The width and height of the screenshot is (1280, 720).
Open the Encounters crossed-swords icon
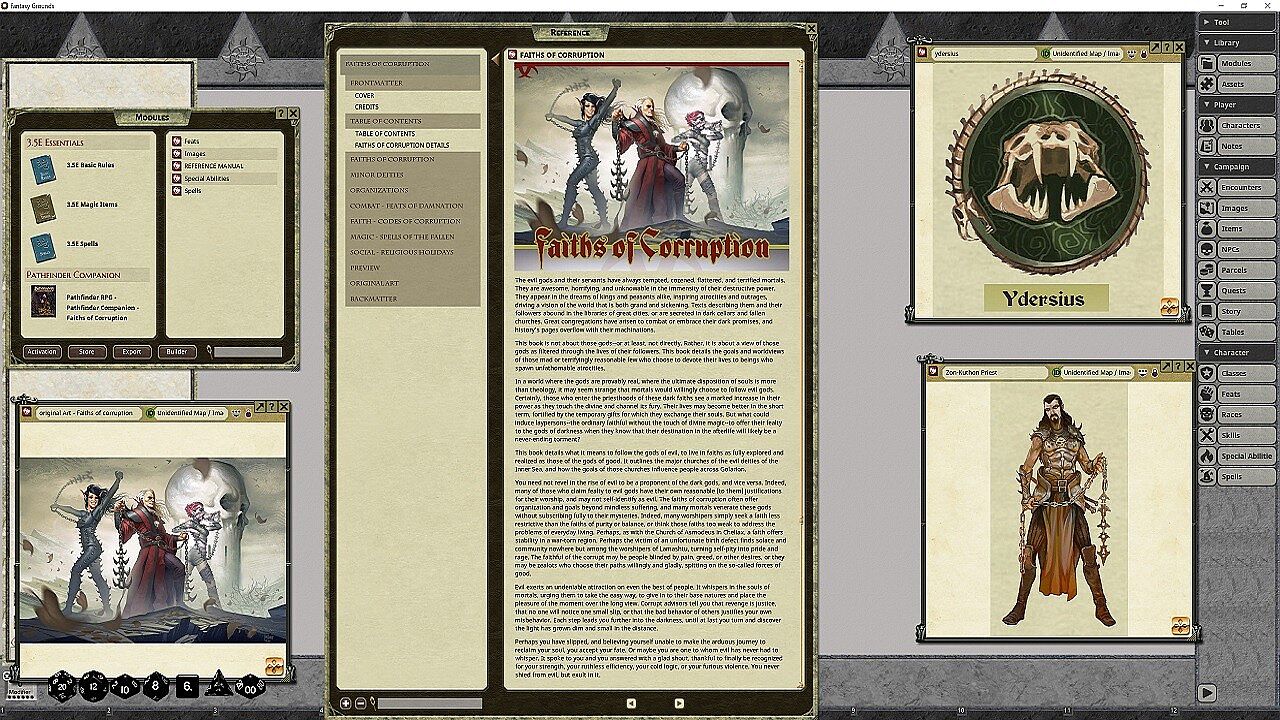click(x=1207, y=187)
